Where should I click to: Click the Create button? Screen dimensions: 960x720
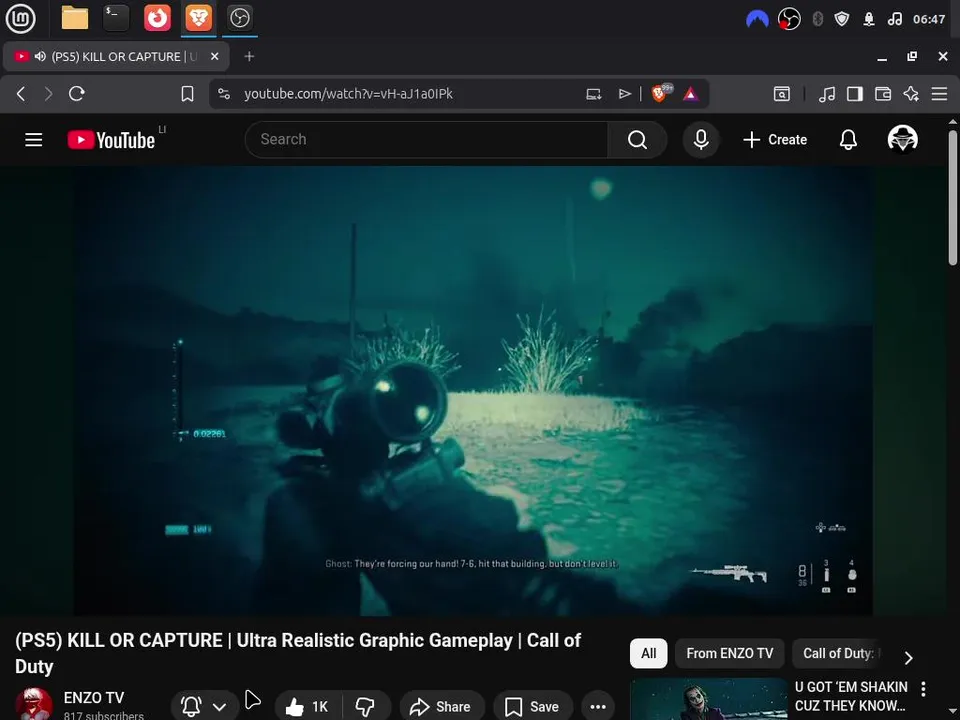775,140
